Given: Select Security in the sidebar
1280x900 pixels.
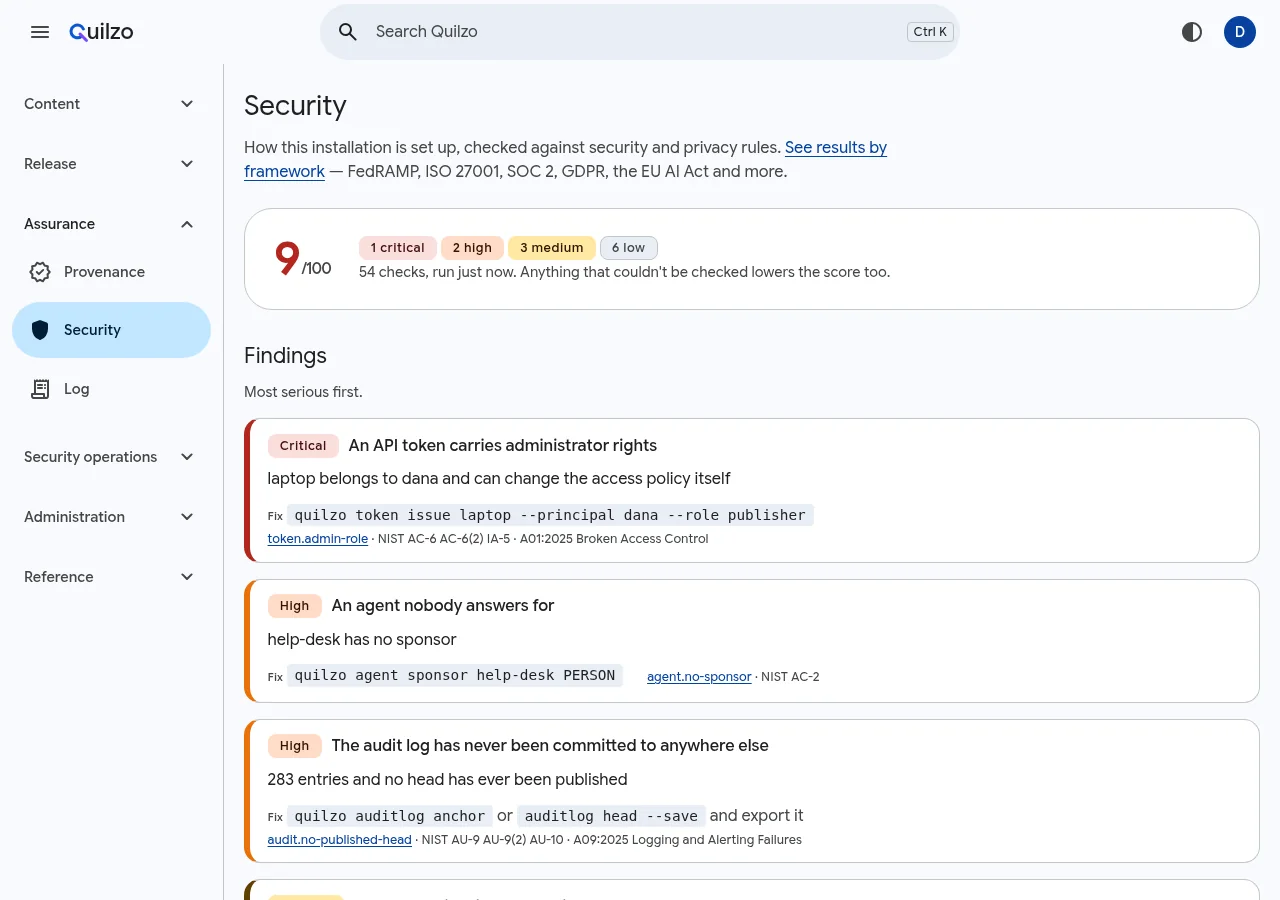Looking at the screenshot, I should (111, 330).
